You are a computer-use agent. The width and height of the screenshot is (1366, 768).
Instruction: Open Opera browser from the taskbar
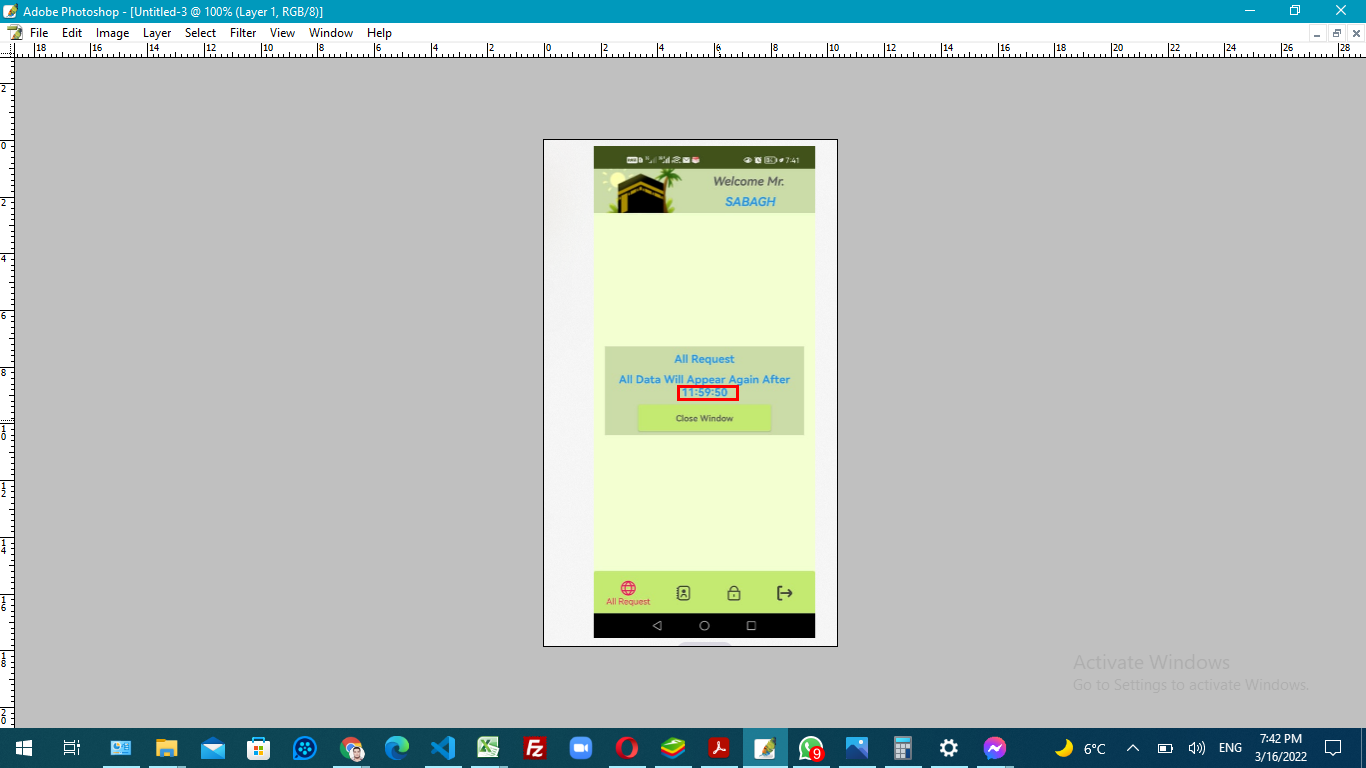tap(627, 748)
